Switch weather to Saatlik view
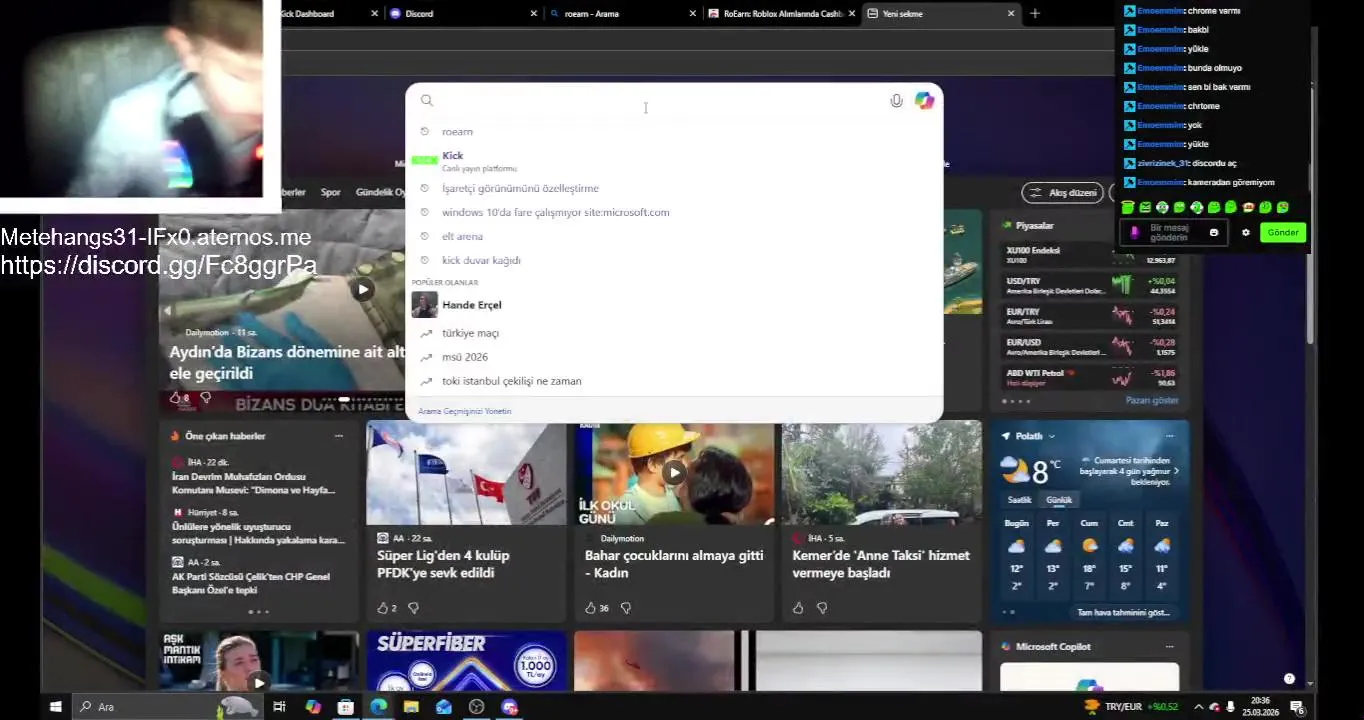 coord(1019,499)
